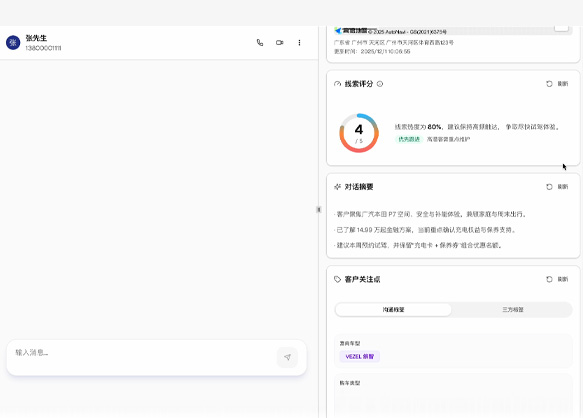Click the phone number under 张先生

click(x=43, y=48)
